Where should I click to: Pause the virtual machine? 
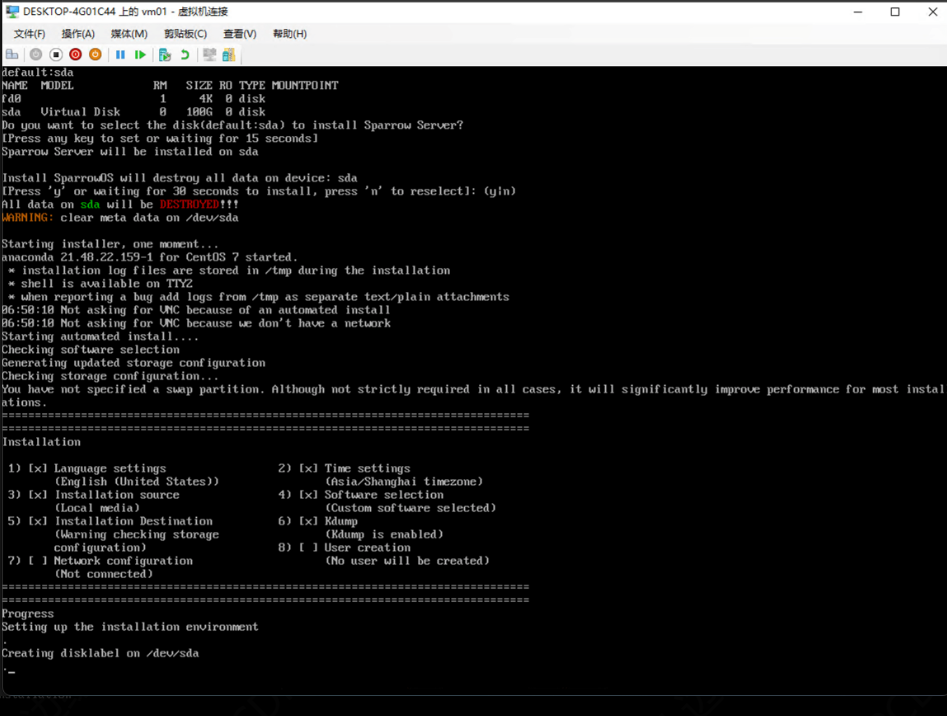point(120,55)
